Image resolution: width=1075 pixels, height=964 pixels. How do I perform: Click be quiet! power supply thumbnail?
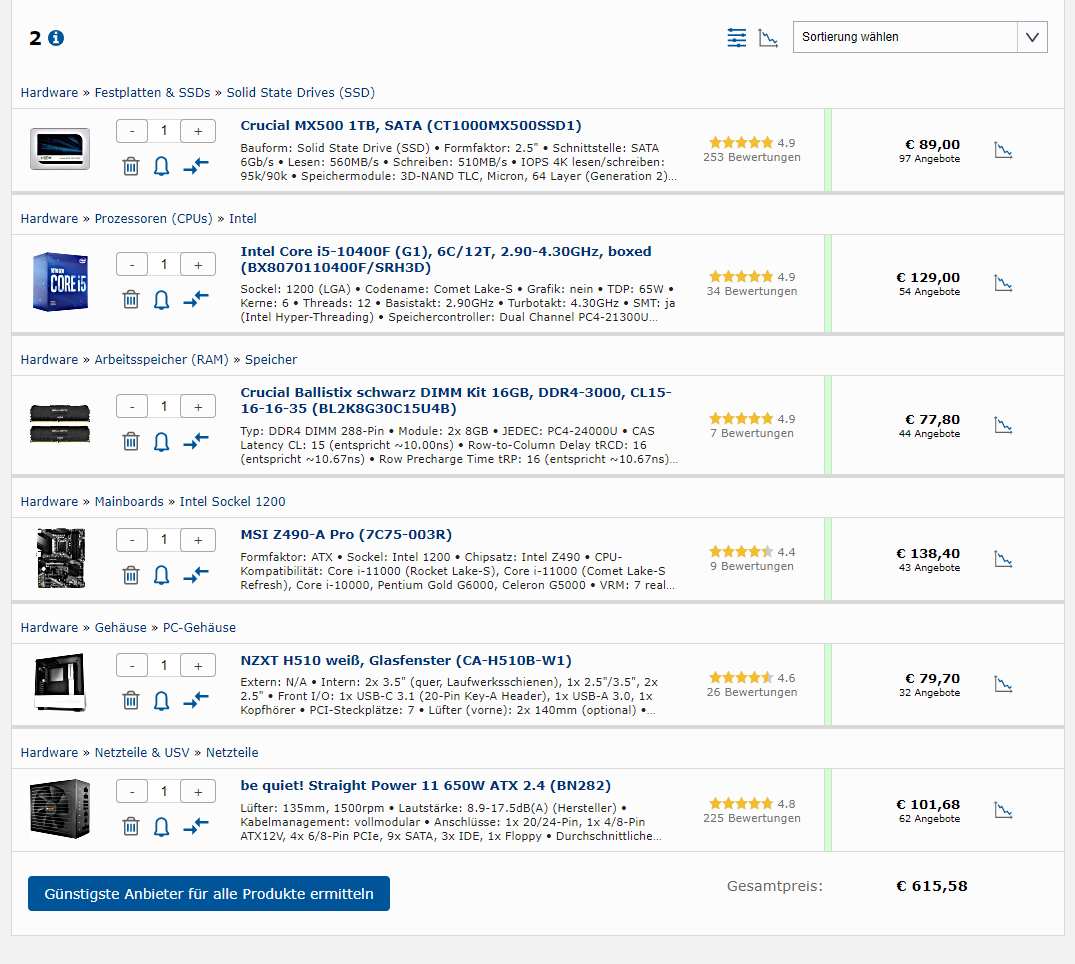(60, 809)
